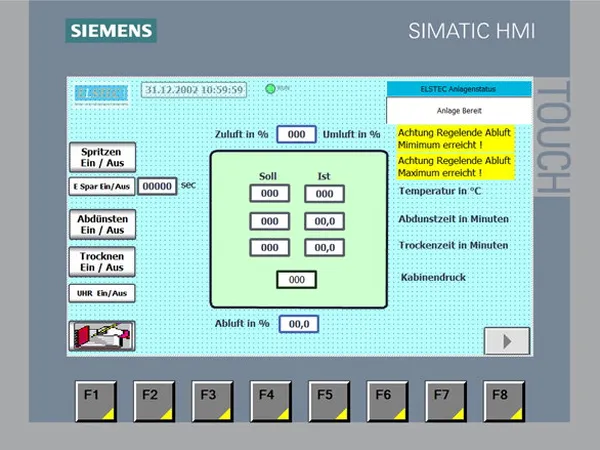Click the Temperatur in °C label
This screenshot has width=600, height=450.
click(x=440, y=191)
